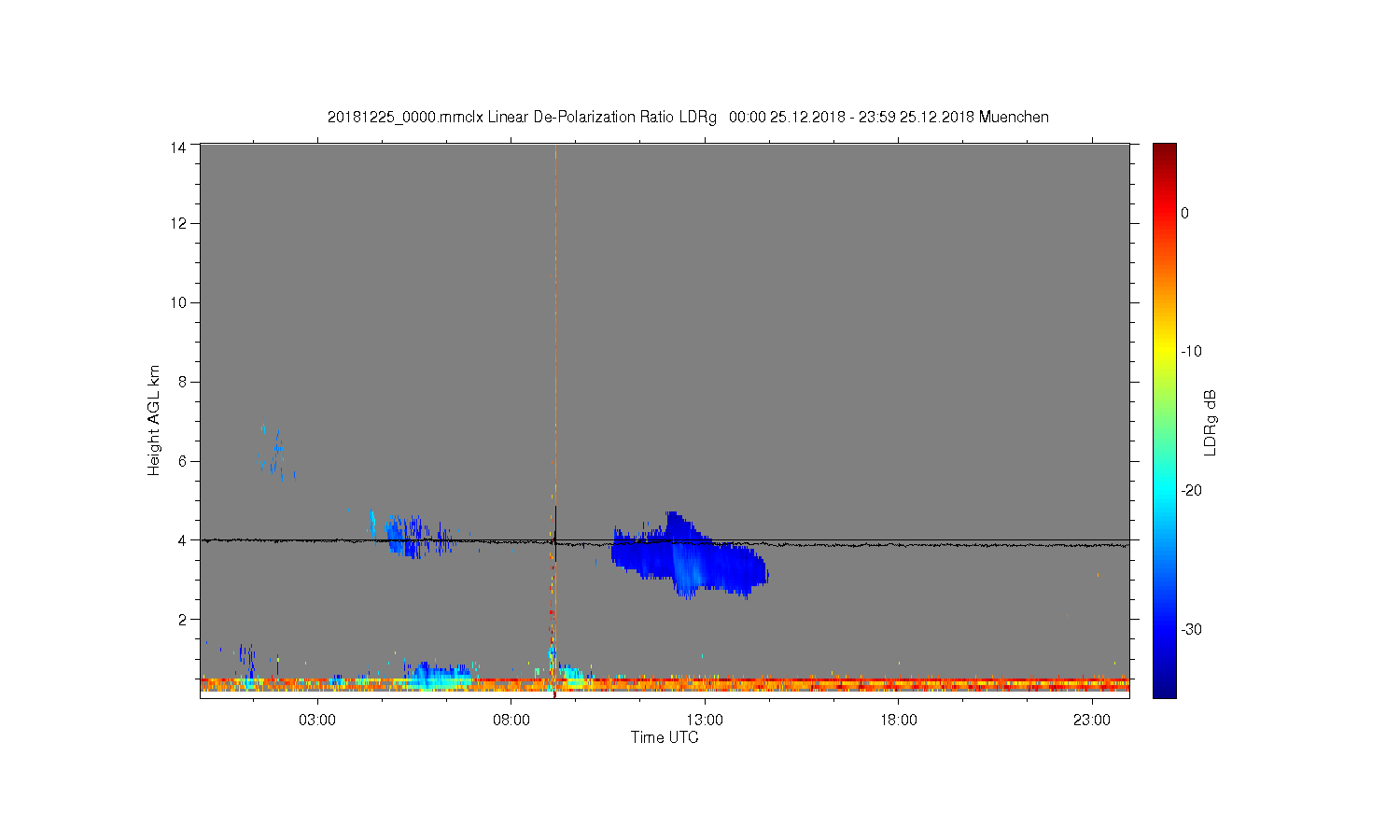
Task: Click the "Time UTC" axis title
Action: 665,737
